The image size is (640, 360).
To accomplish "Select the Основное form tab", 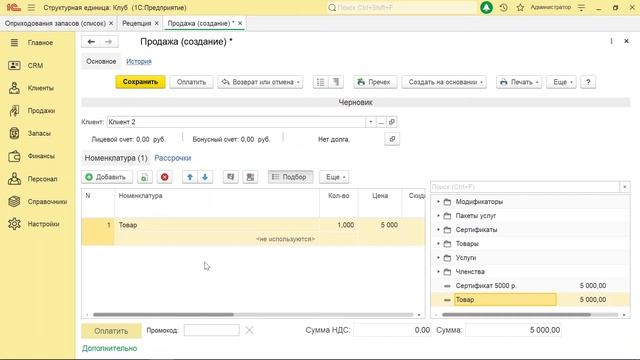I will click(101, 61).
